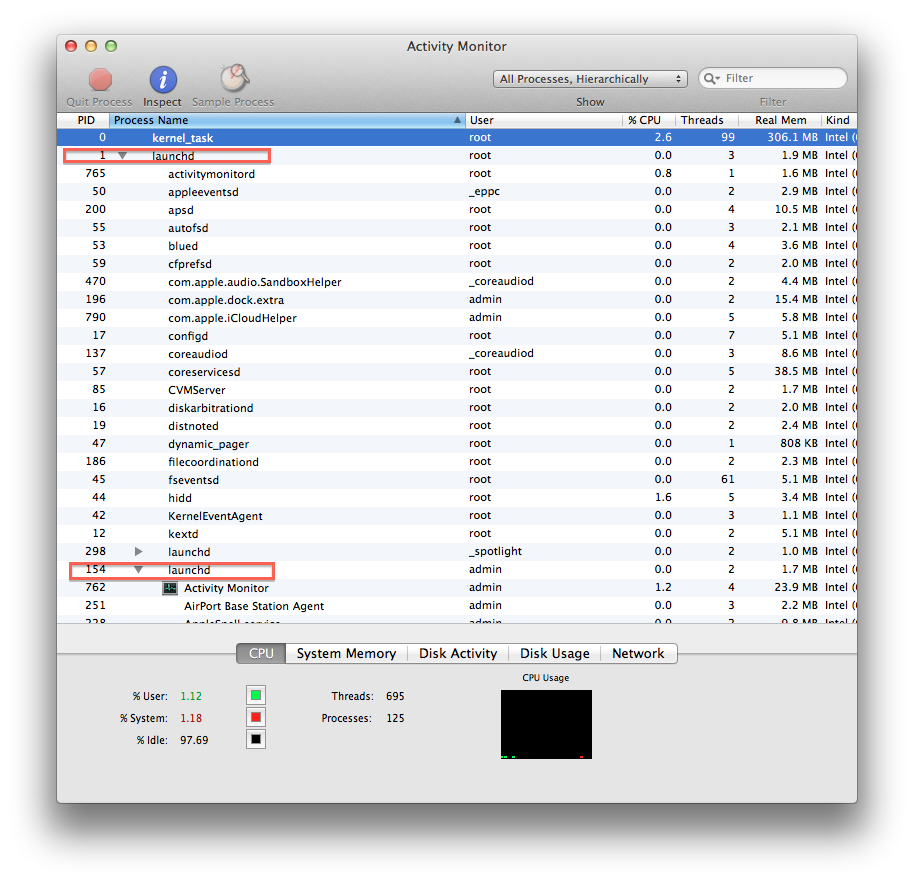This screenshot has width=914, height=882.
Task: Click the Quit Process stop-sign icon
Action: point(100,79)
